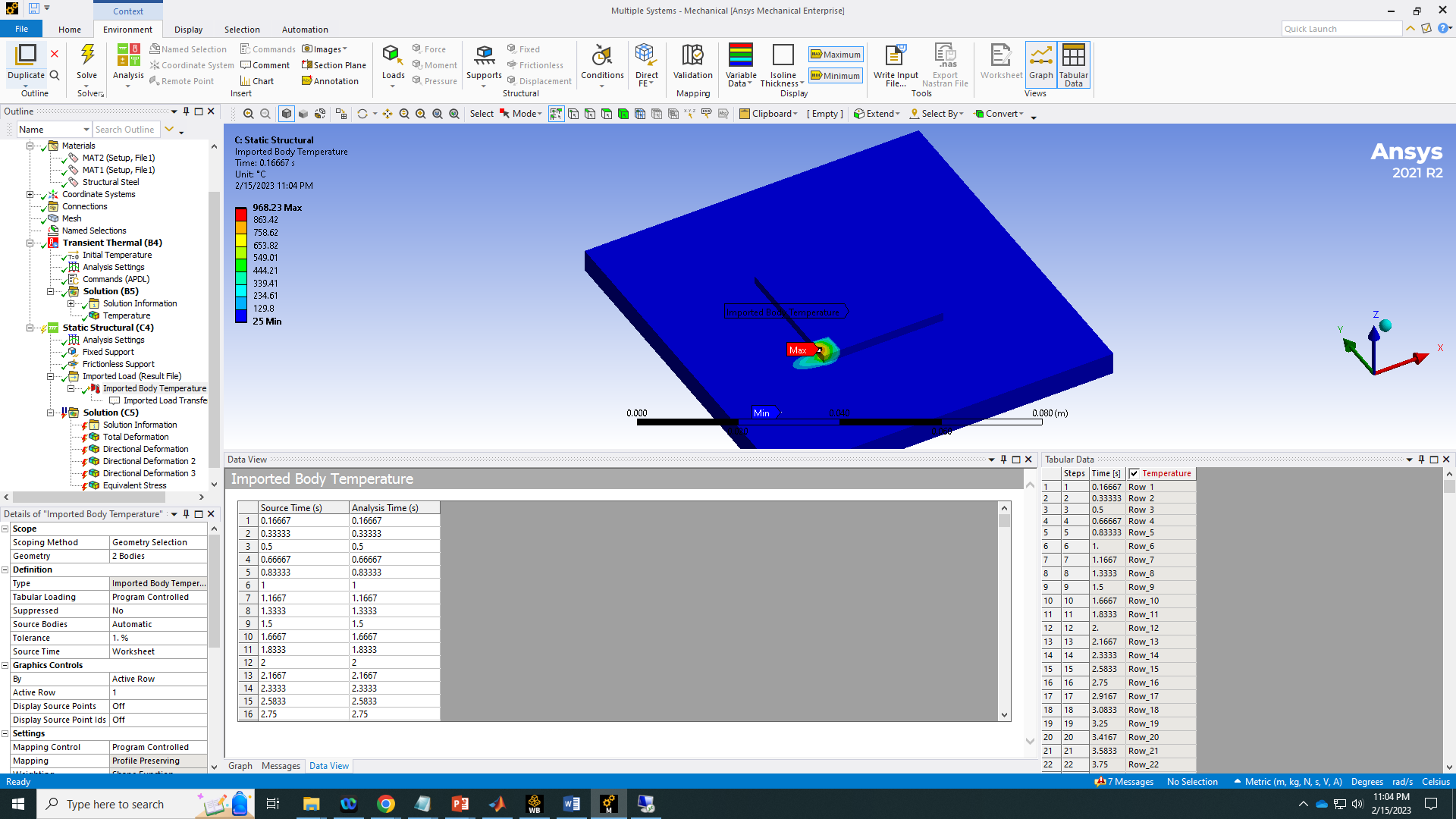The width and height of the screenshot is (1456, 819).
Task: Expand the Coordinate Systems tree node
Action: coord(30,194)
